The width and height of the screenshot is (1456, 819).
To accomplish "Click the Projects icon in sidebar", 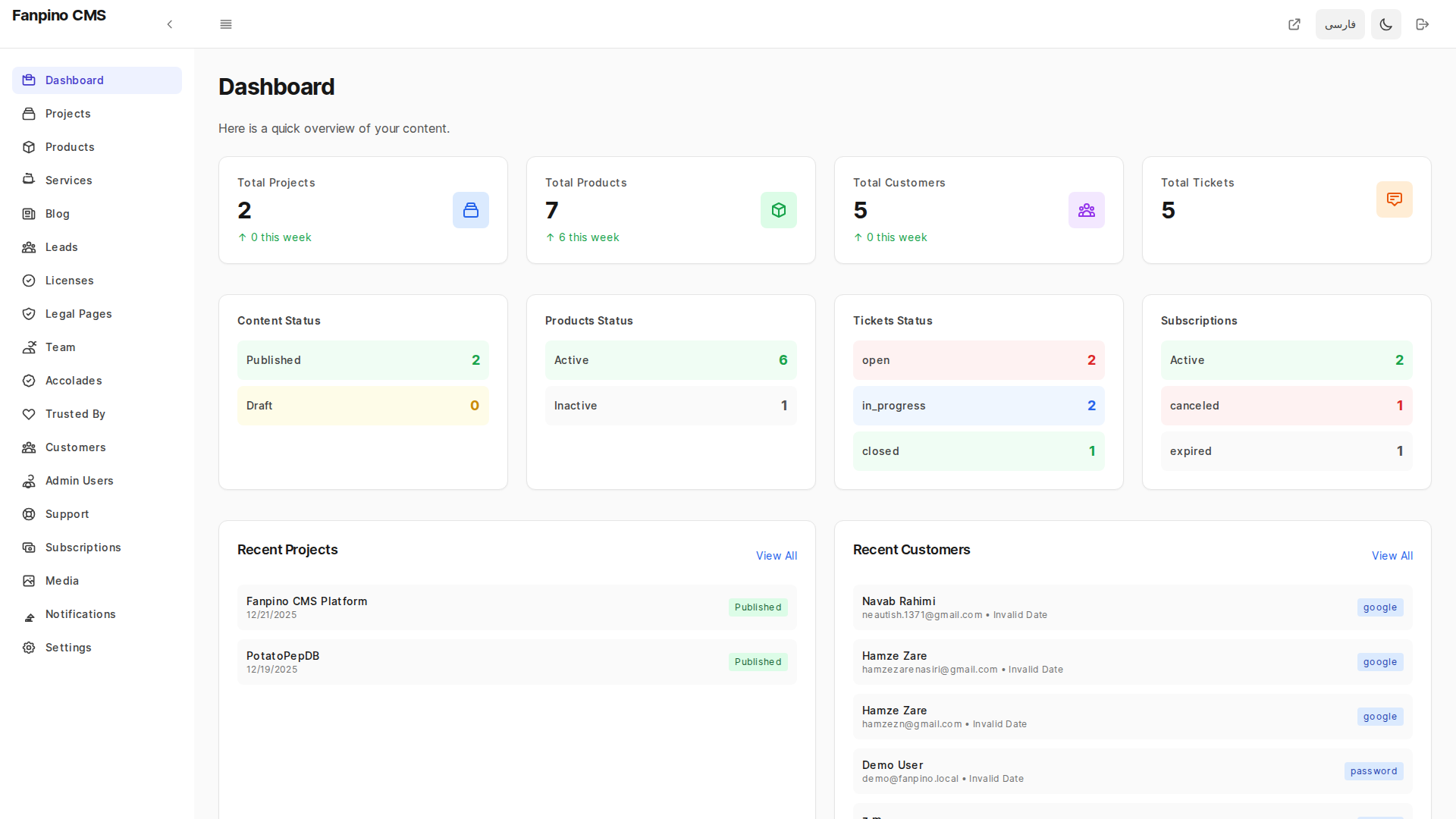I will click(29, 114).
